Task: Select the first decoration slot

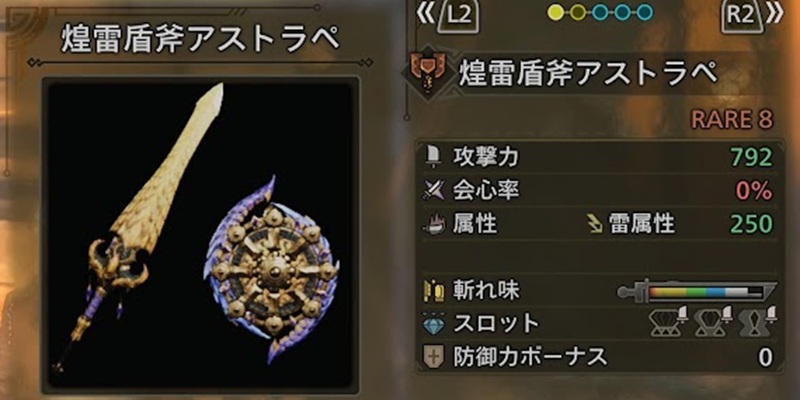Action: click(669, 322)
